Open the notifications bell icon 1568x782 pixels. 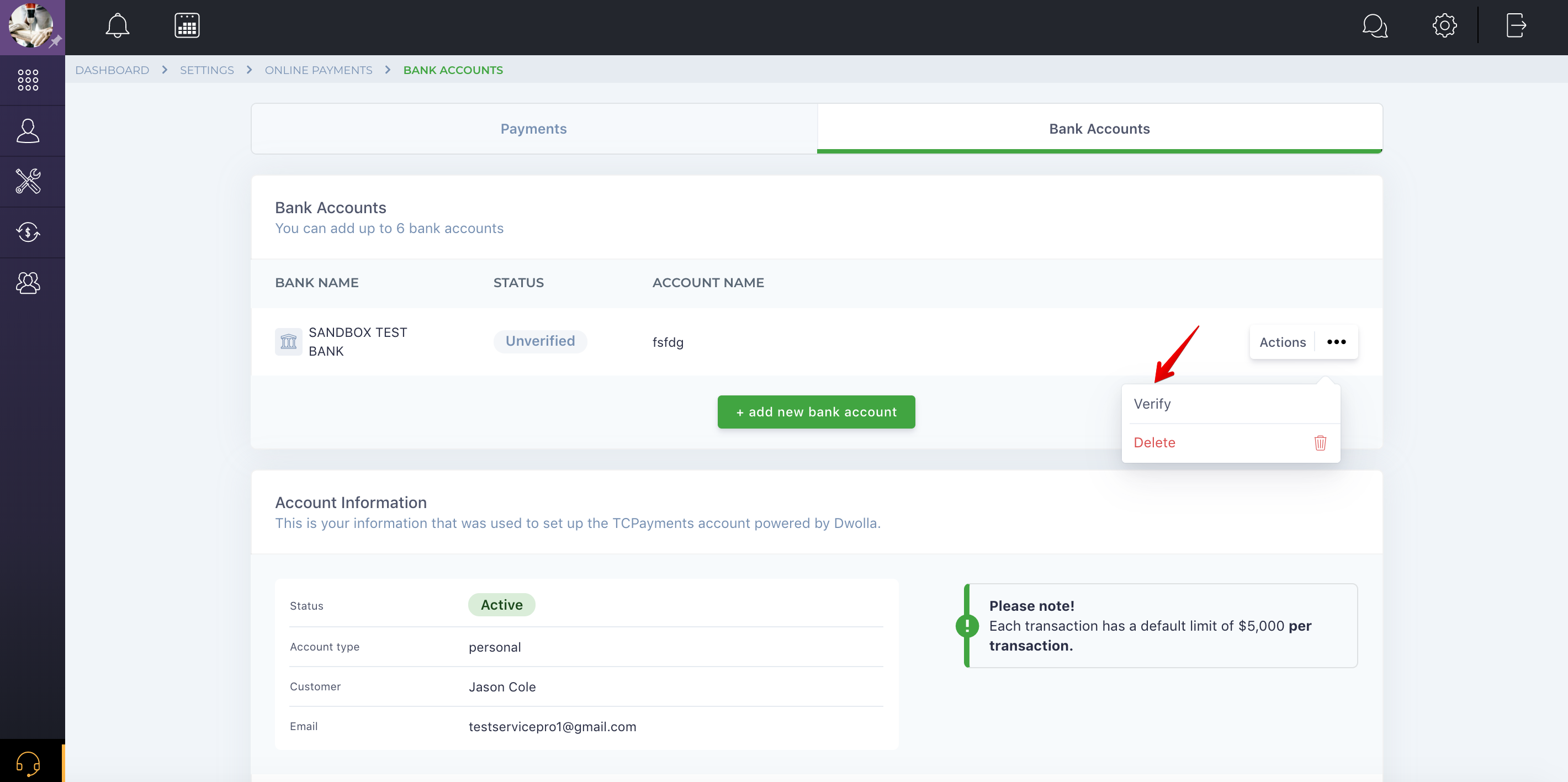(118, 25)
